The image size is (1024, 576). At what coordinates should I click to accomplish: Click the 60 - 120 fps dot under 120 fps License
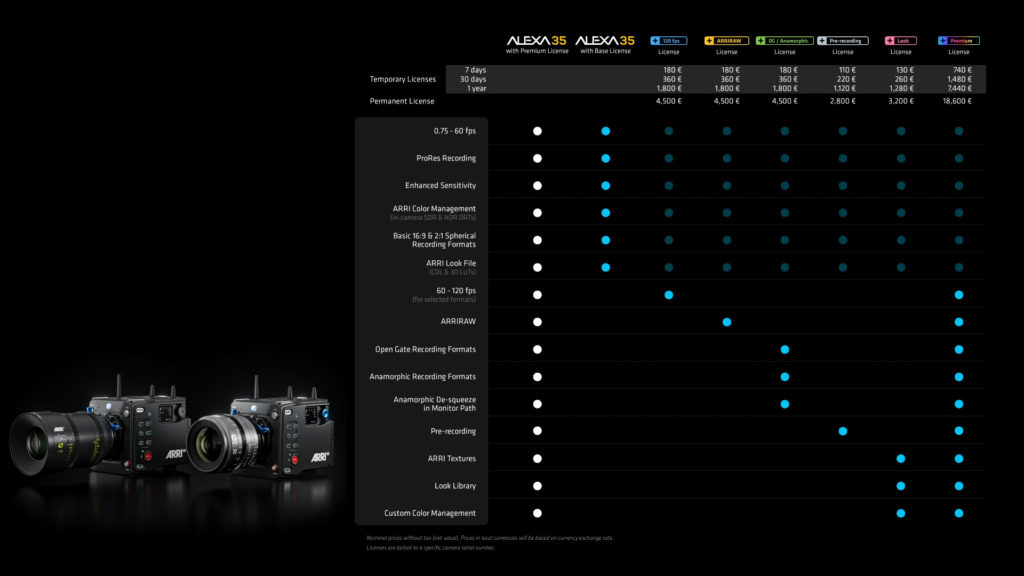669,295
